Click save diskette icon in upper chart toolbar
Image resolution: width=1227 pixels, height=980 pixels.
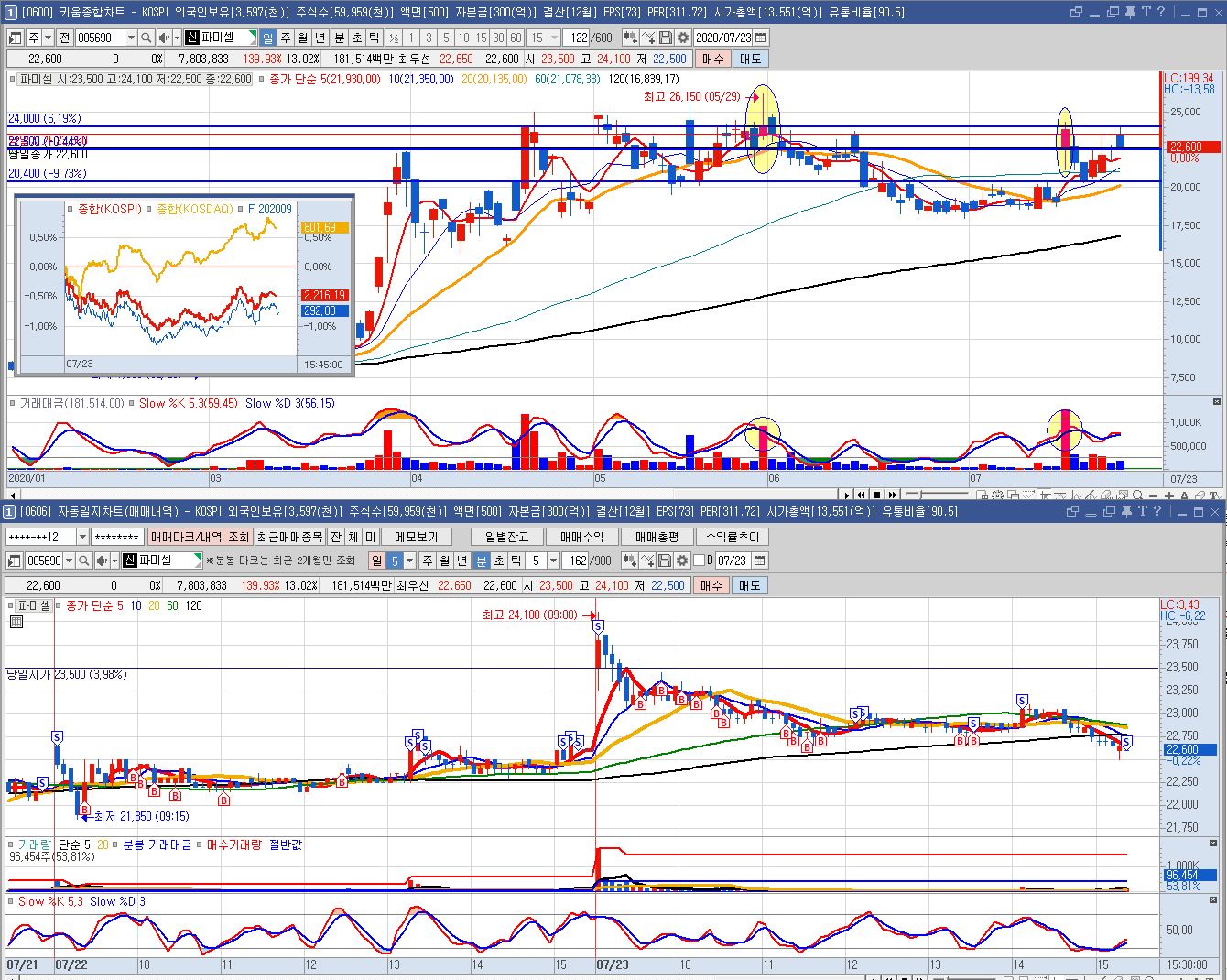[666, 38]
